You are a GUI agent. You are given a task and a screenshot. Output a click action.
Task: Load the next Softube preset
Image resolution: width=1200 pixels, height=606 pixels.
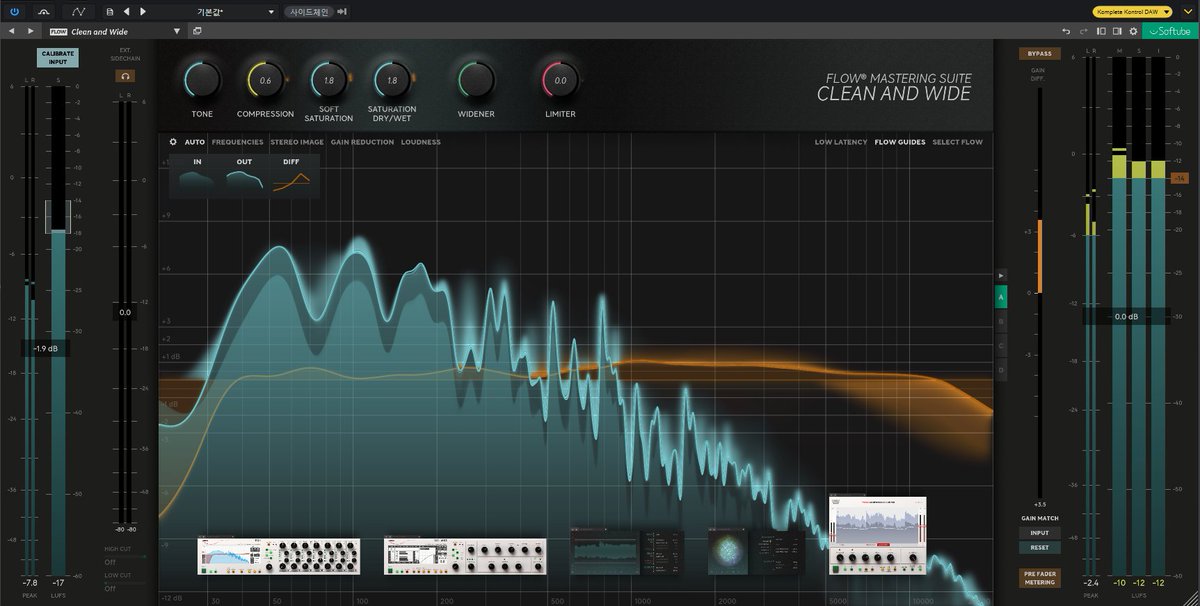(x=31, y=31)
